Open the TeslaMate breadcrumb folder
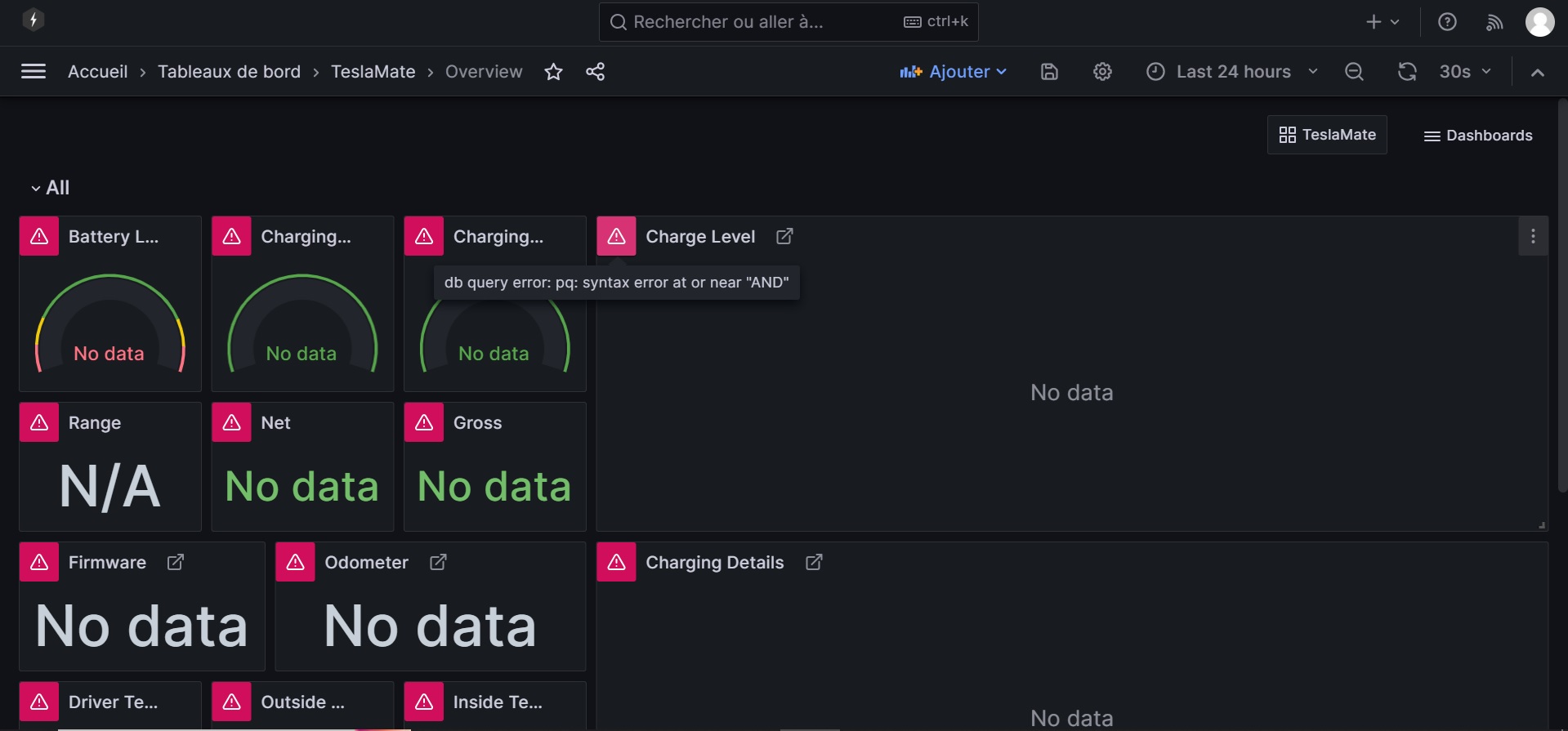Image resolution: width=1568 pixels, height=731 pixels. click(373, 72)
